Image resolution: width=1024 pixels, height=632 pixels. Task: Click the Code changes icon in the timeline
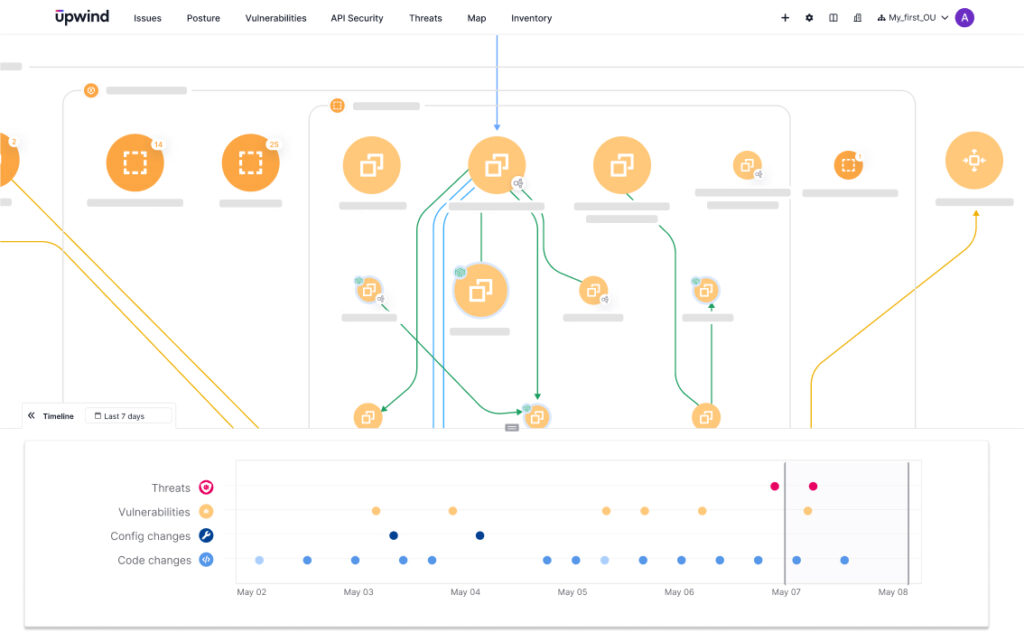point(205,560)
